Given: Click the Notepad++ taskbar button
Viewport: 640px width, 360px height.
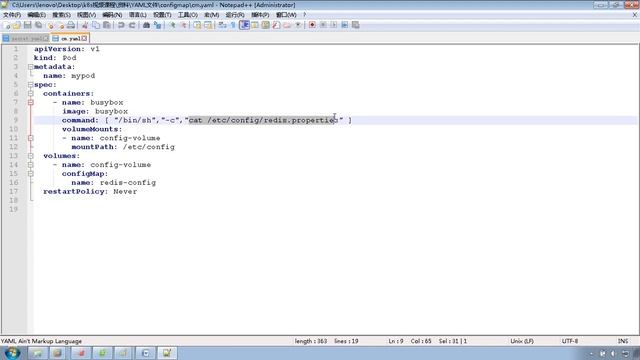Looking at the screenshot, I should point(167,353).
